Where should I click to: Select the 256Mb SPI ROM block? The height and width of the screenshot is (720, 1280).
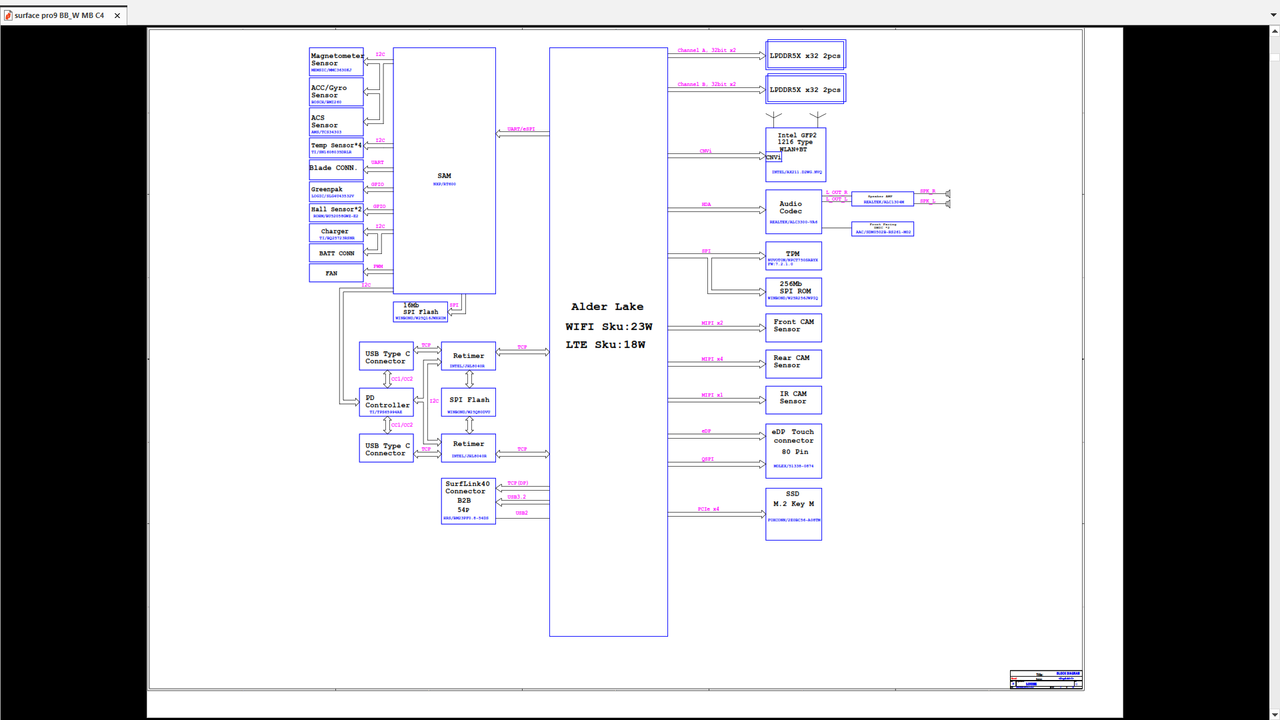(793, 291)
